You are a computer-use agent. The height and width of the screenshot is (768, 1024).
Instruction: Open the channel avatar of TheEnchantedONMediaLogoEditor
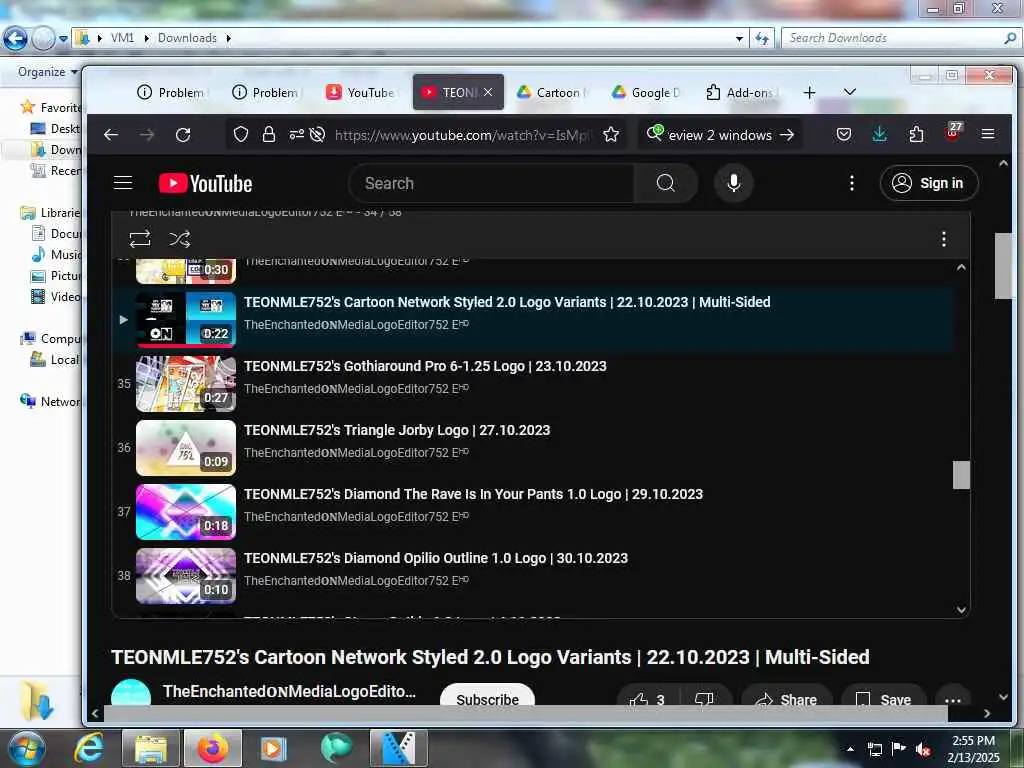point(131,693)
